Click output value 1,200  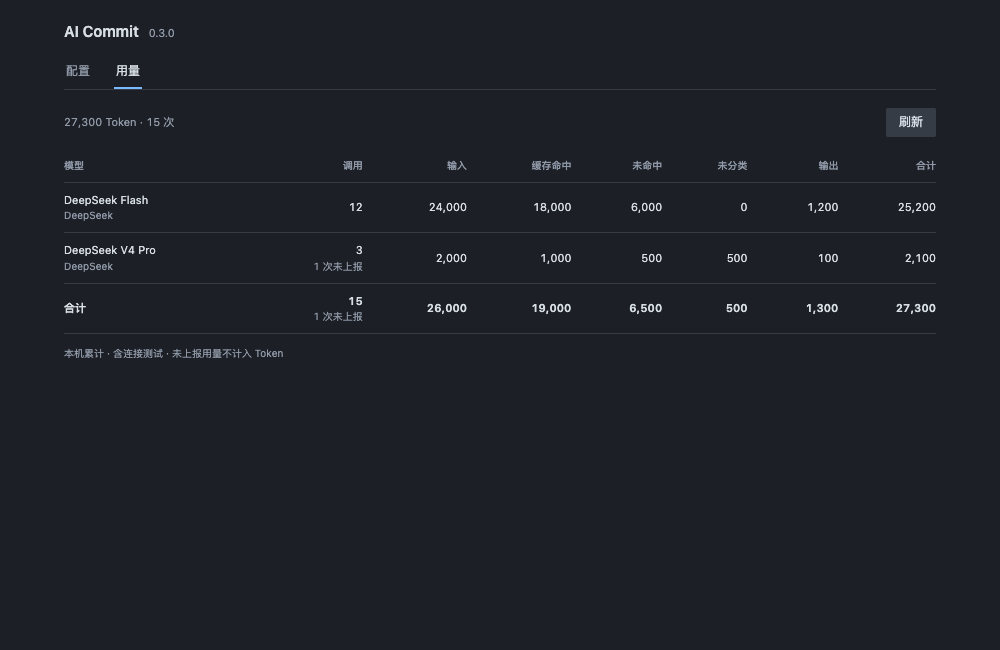tap(823, 207)
